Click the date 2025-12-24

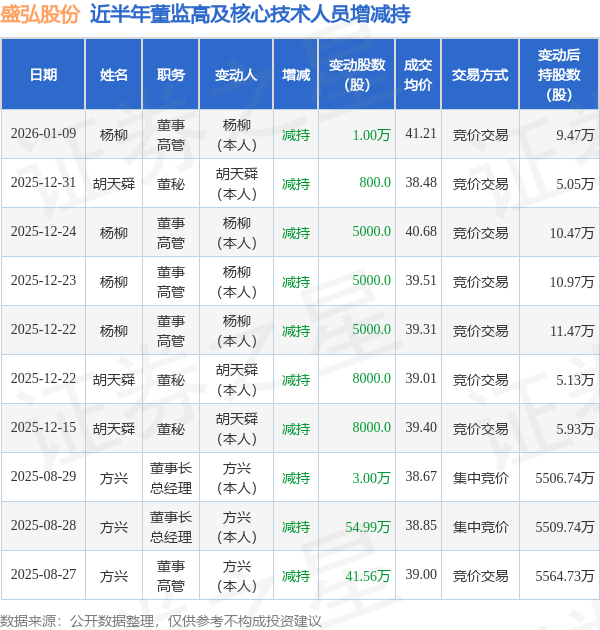tap(43, 231)
